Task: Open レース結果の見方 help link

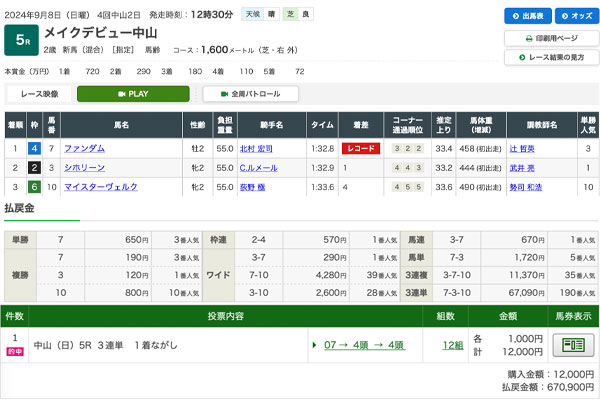Action: coord(550,58)
